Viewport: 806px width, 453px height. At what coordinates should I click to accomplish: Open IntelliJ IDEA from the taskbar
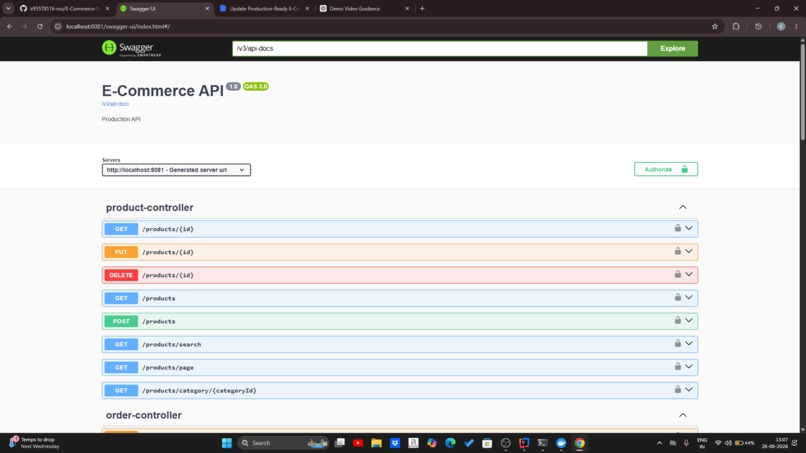coord(524,443)
